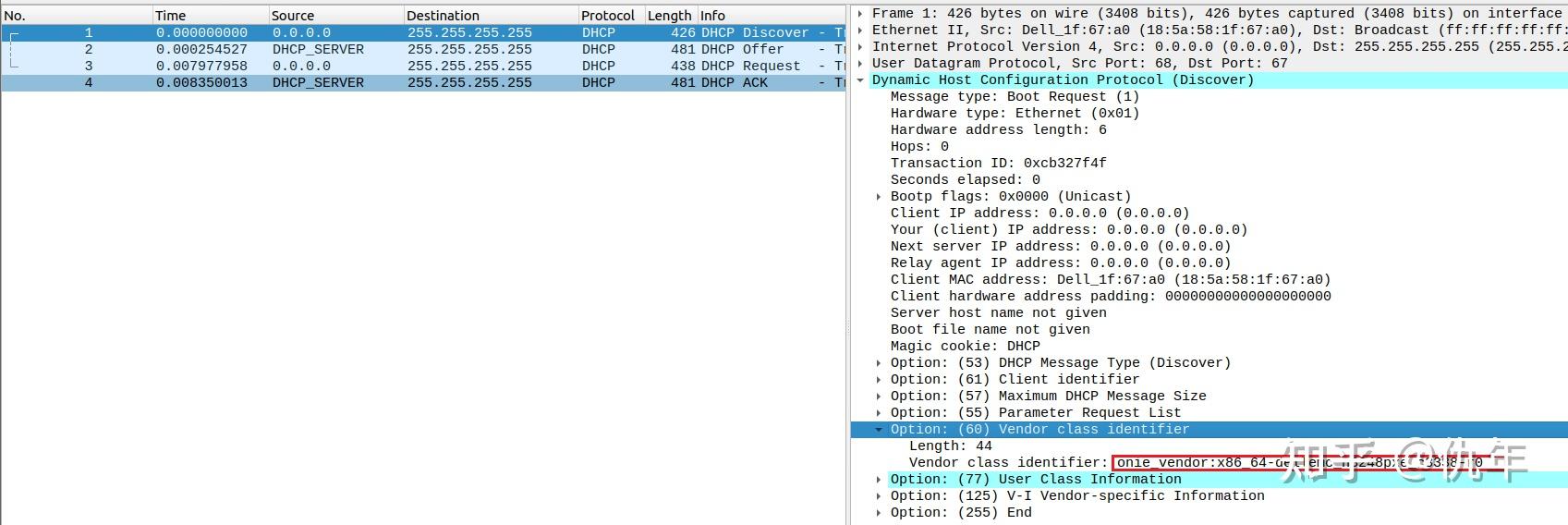The width and height of the screenshot is (1568, 525).
Task: Expand Option 77 User Class Information
Action: coord(879,480)
